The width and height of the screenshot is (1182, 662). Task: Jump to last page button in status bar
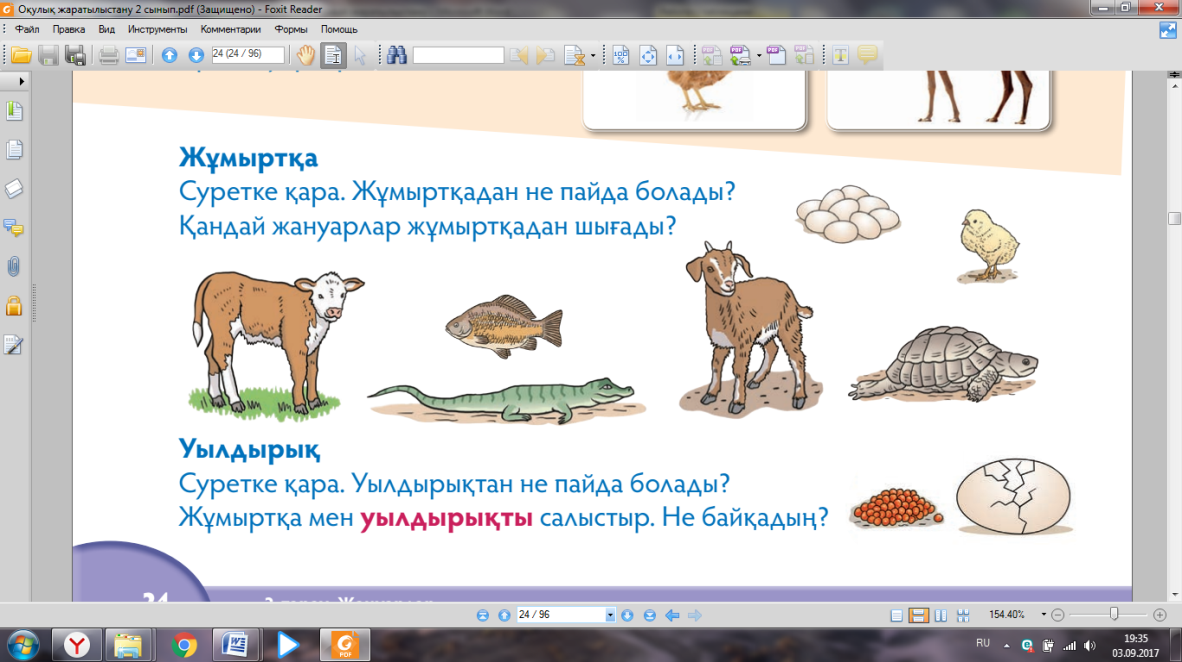(649, 615)
